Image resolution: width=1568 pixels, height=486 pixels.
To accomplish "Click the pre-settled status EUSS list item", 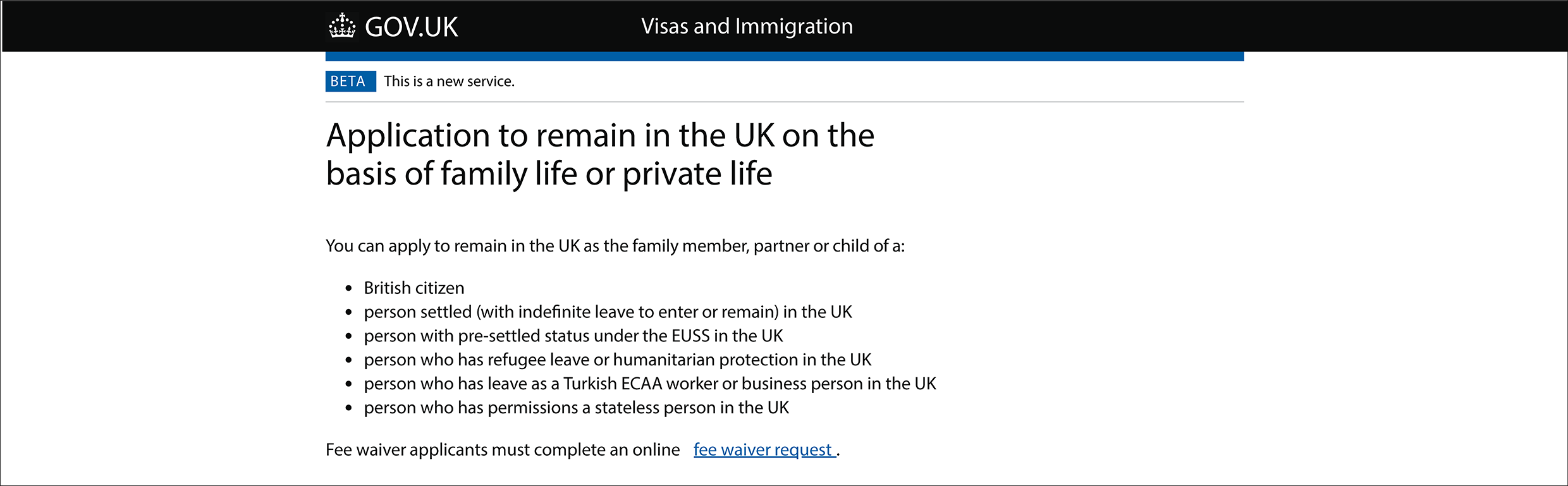I will (x=573, y=336).
